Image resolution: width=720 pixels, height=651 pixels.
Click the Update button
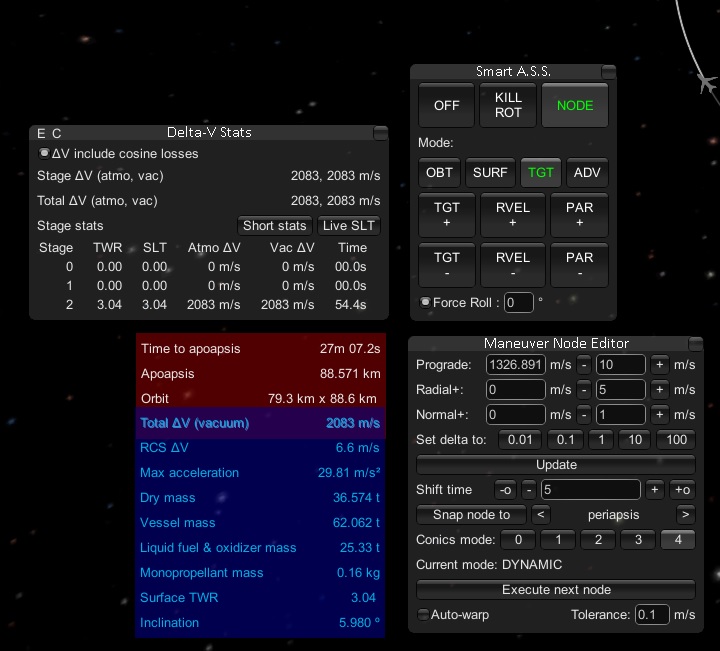click(556, 465)
